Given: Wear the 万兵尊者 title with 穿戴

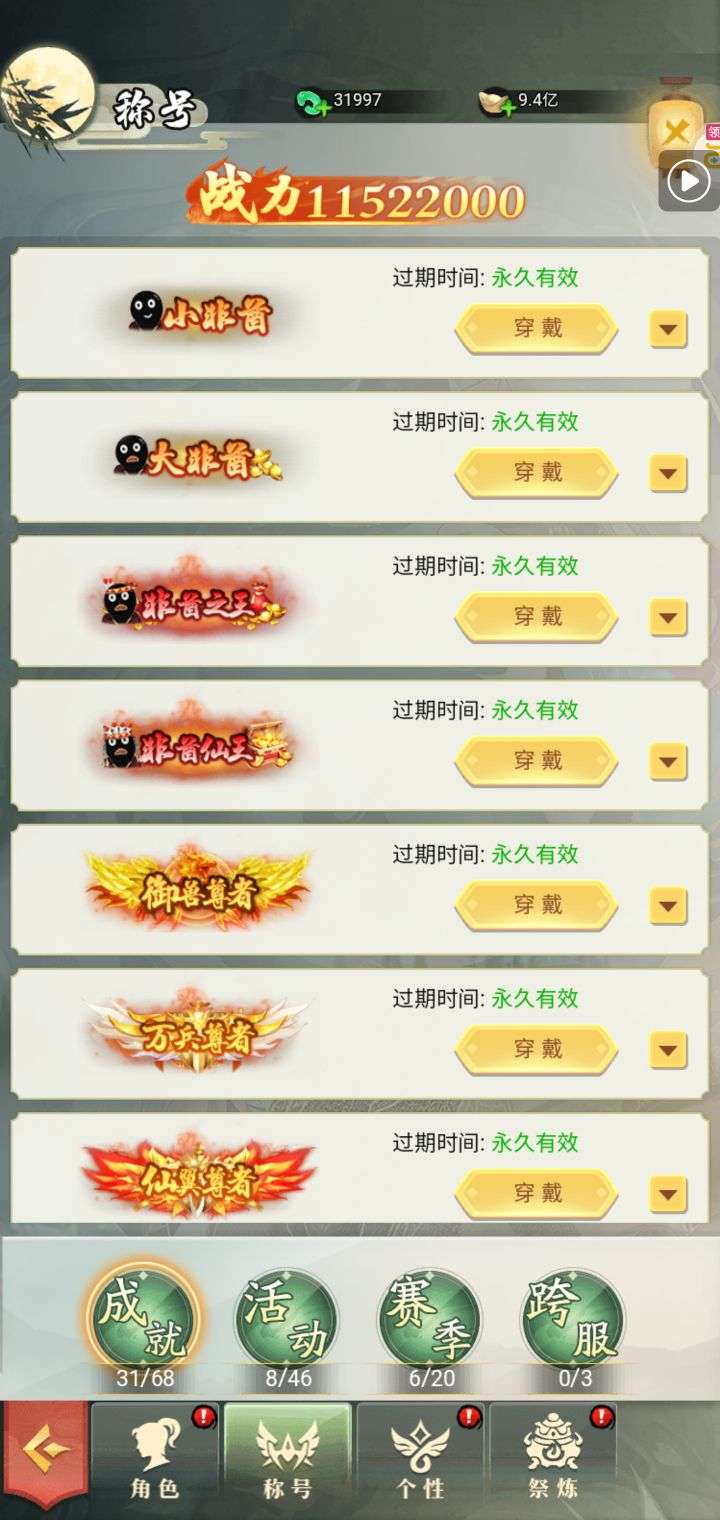Looking at the screenshot, I should 538,1049.
